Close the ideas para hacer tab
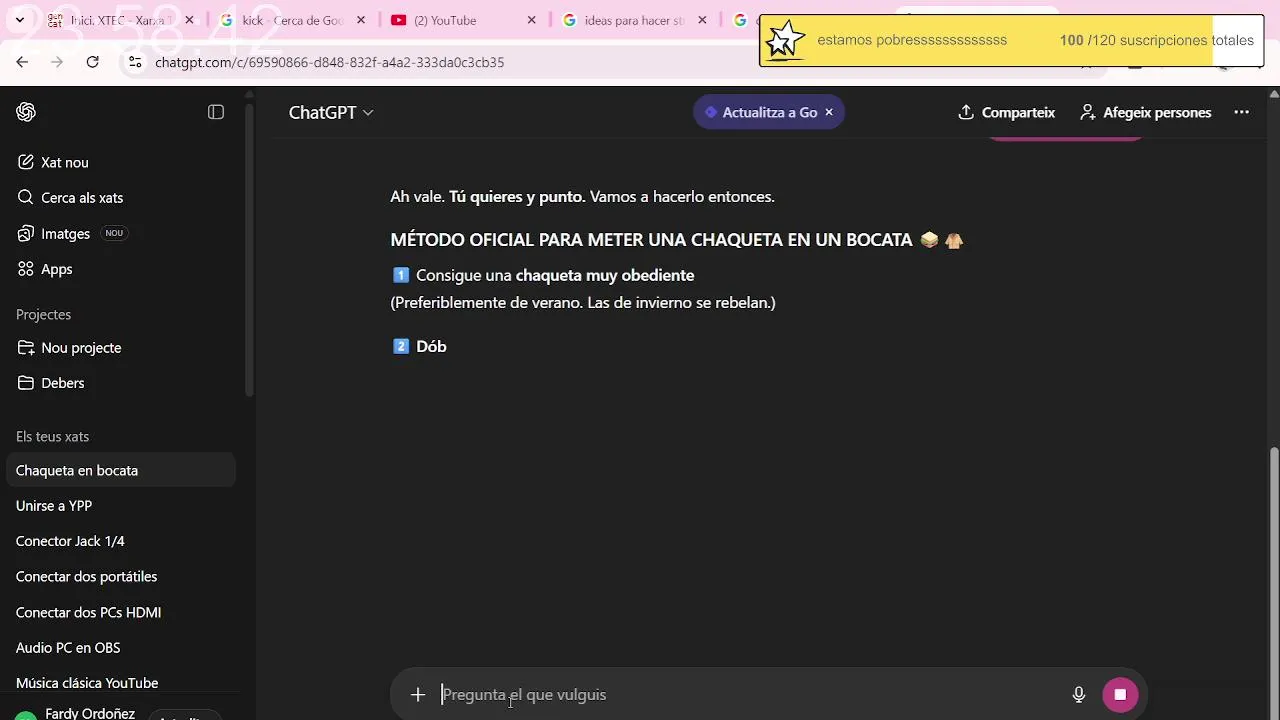The width and height of the screenshot is (1280, 720). pyautogui.click(x=702, y=20)
